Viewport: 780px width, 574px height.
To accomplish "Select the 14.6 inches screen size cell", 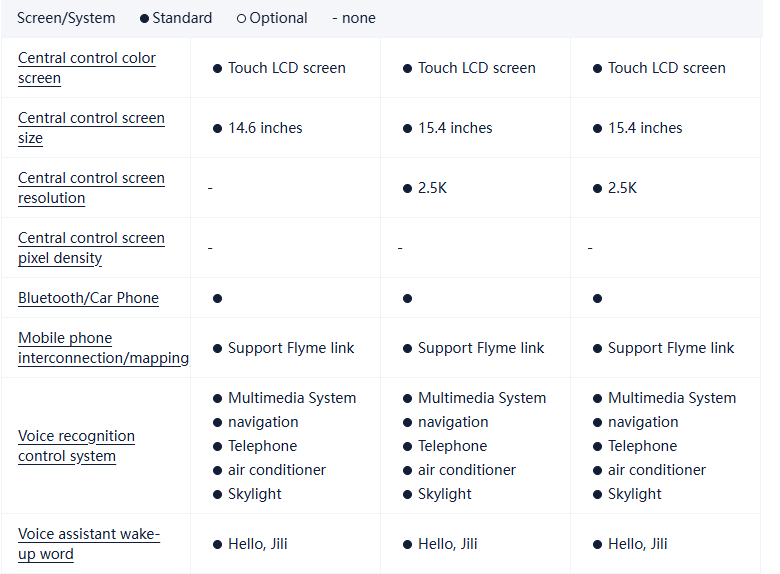I will click(265, 128).
